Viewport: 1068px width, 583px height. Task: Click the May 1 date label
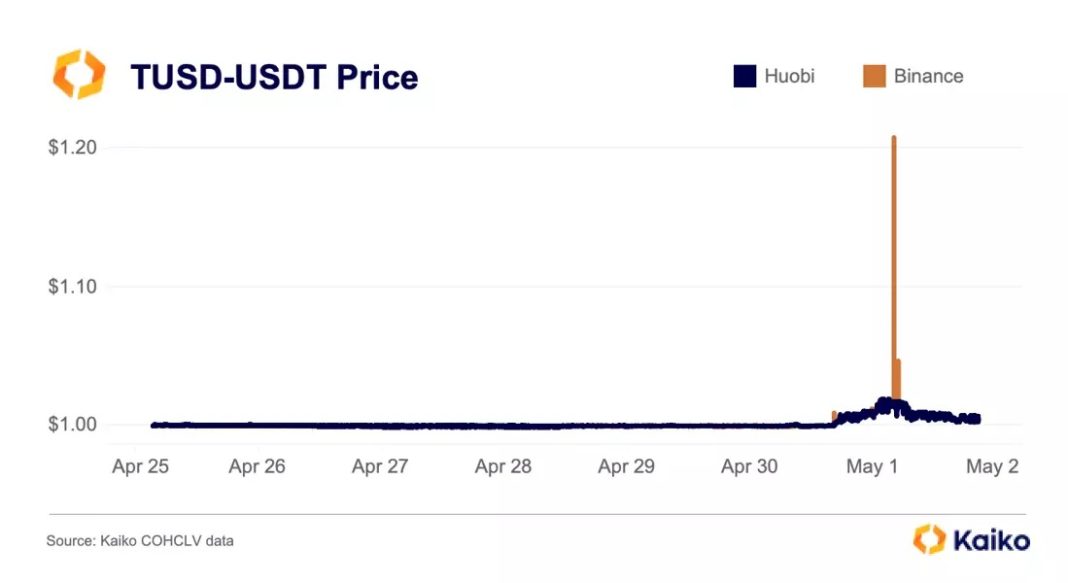(x=872, y=467)
